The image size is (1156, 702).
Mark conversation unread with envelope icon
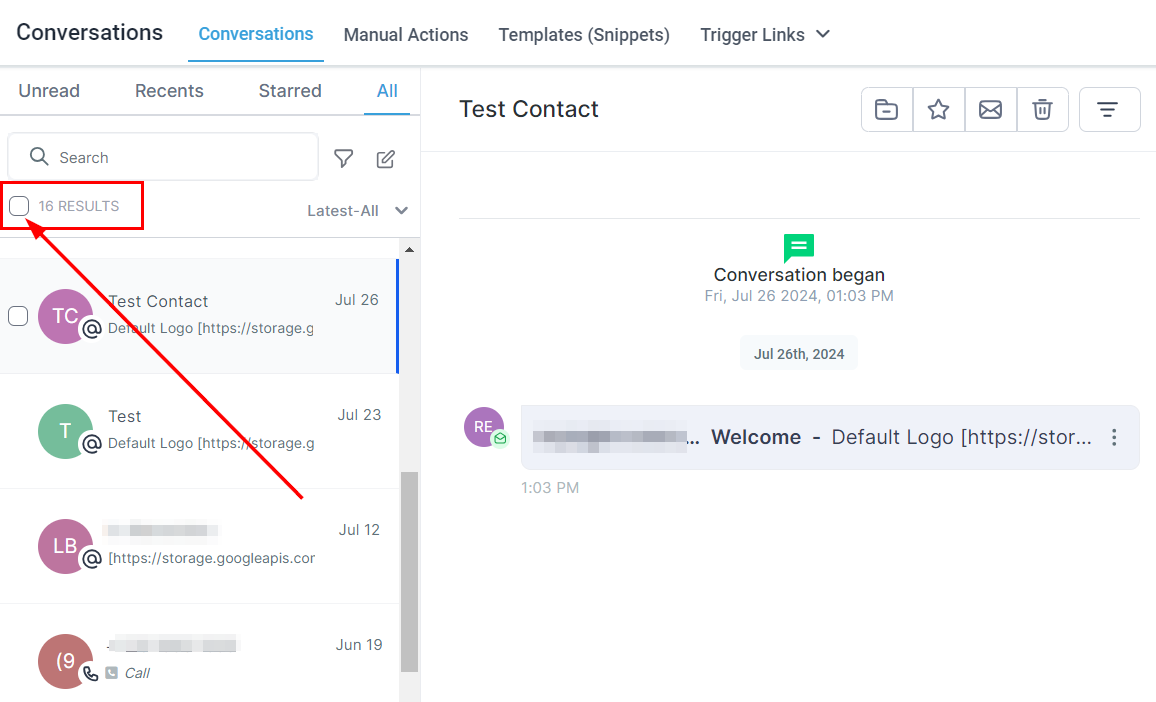point(990,110)
